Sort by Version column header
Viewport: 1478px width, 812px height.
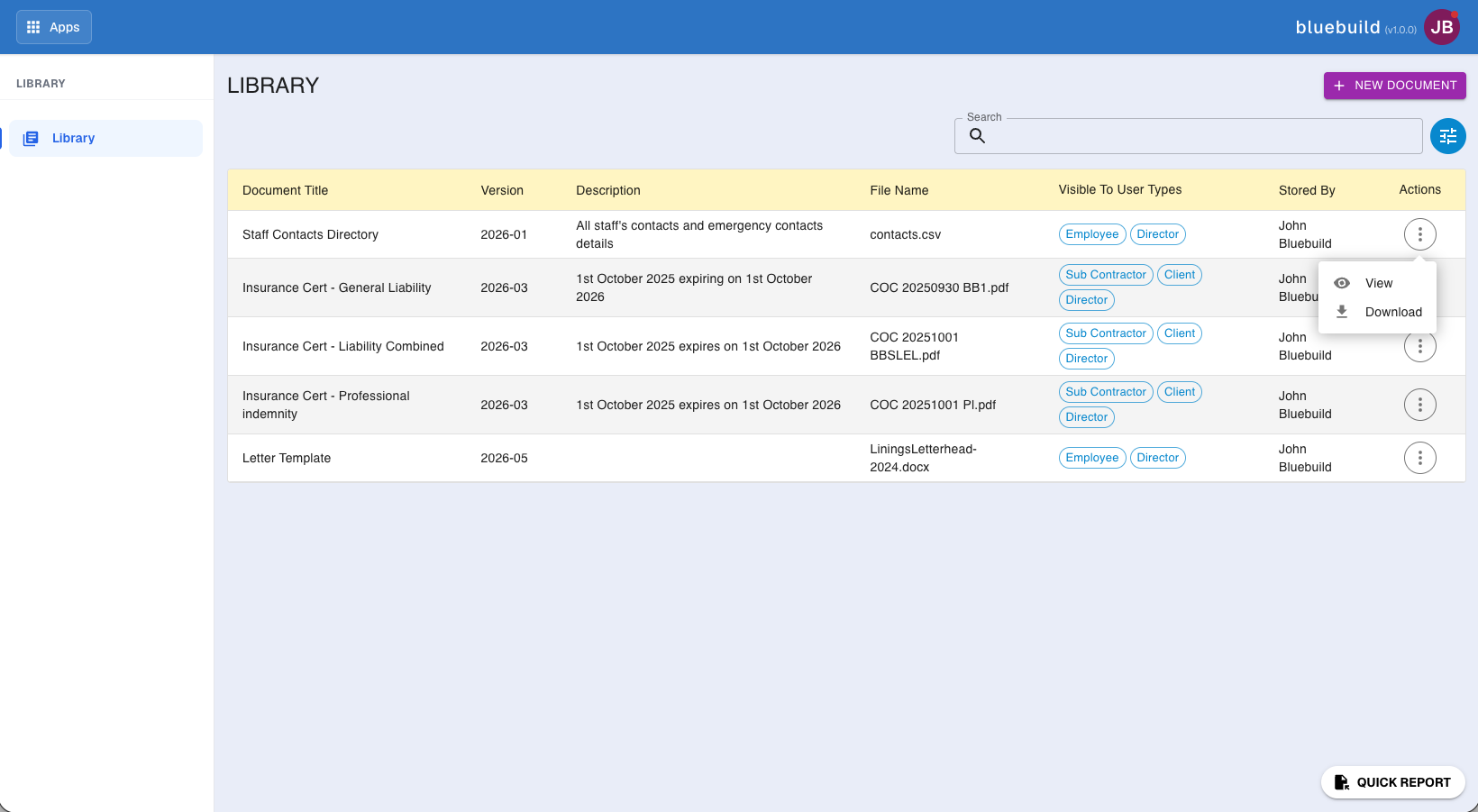tap(502, 190)
